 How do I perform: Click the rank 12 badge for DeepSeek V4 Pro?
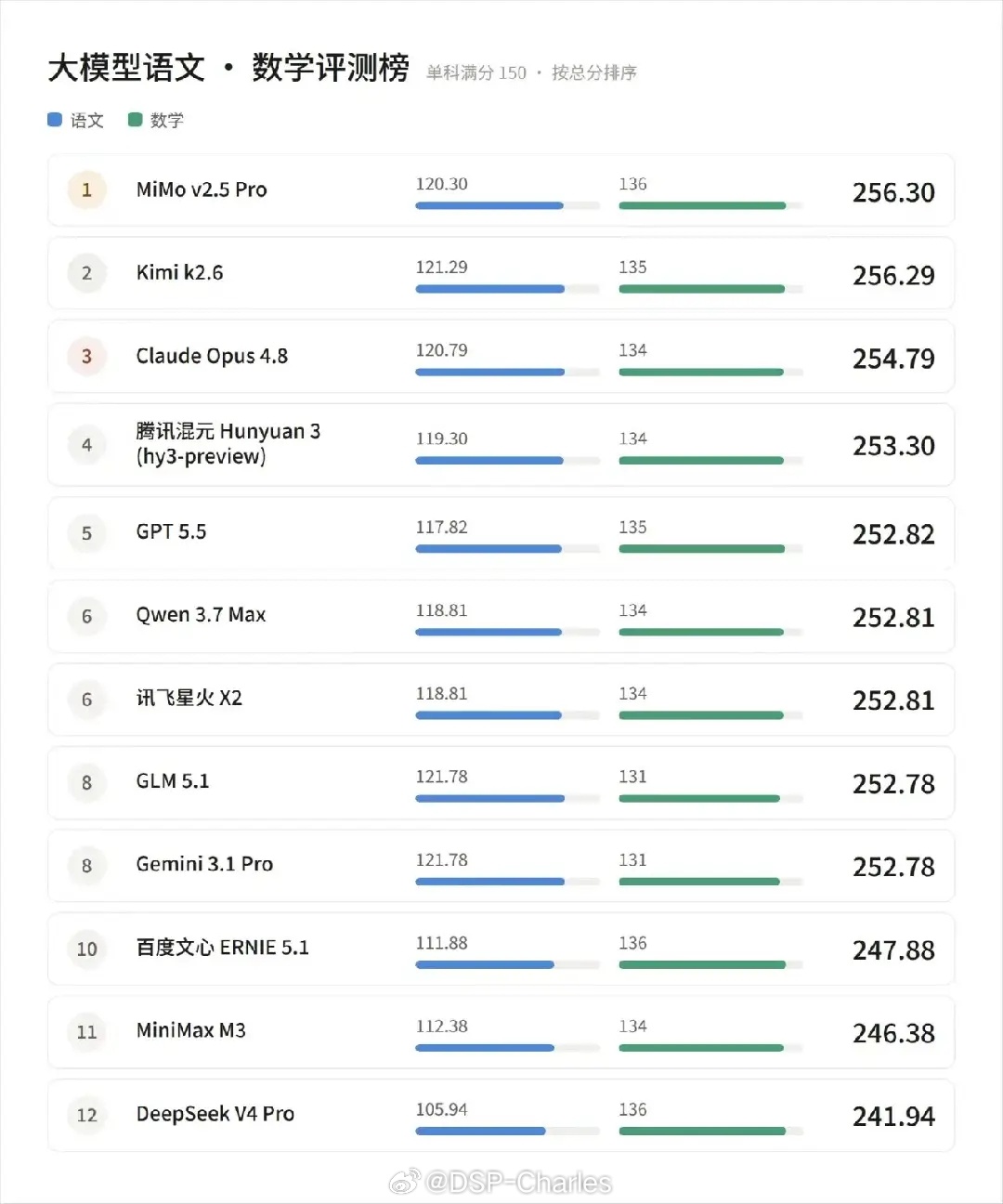86,1116
